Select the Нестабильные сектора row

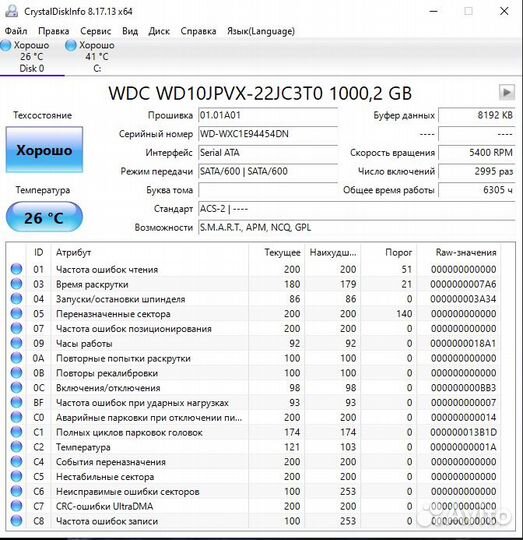coord(253,476)
